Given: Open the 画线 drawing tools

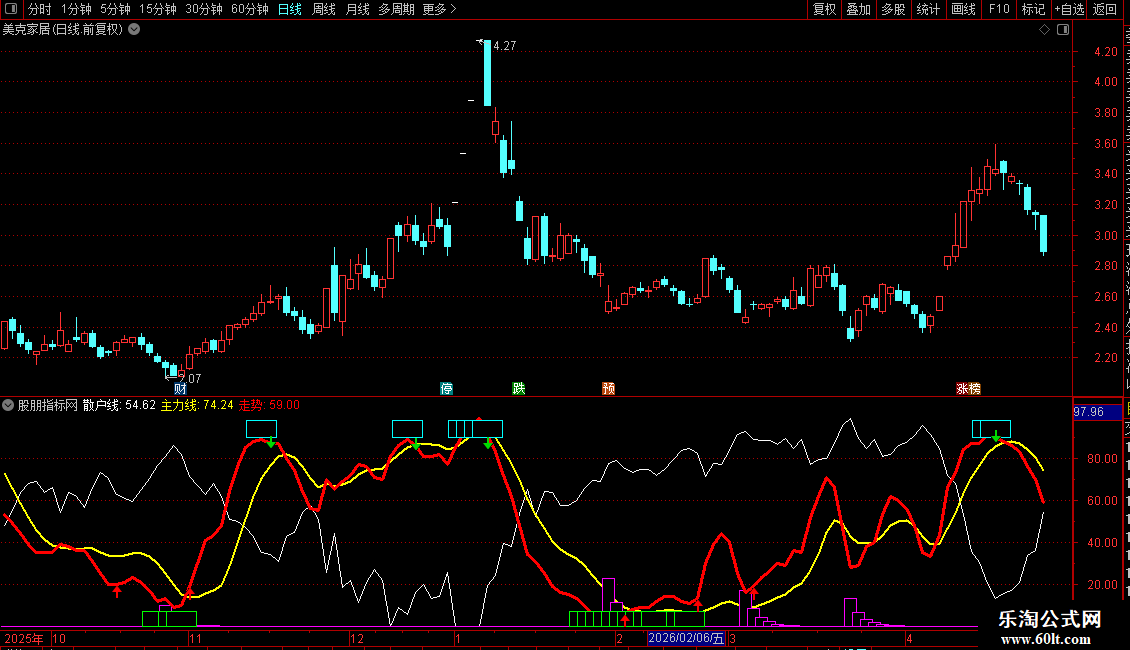Looking at the screenshot, I should point(963,9).
